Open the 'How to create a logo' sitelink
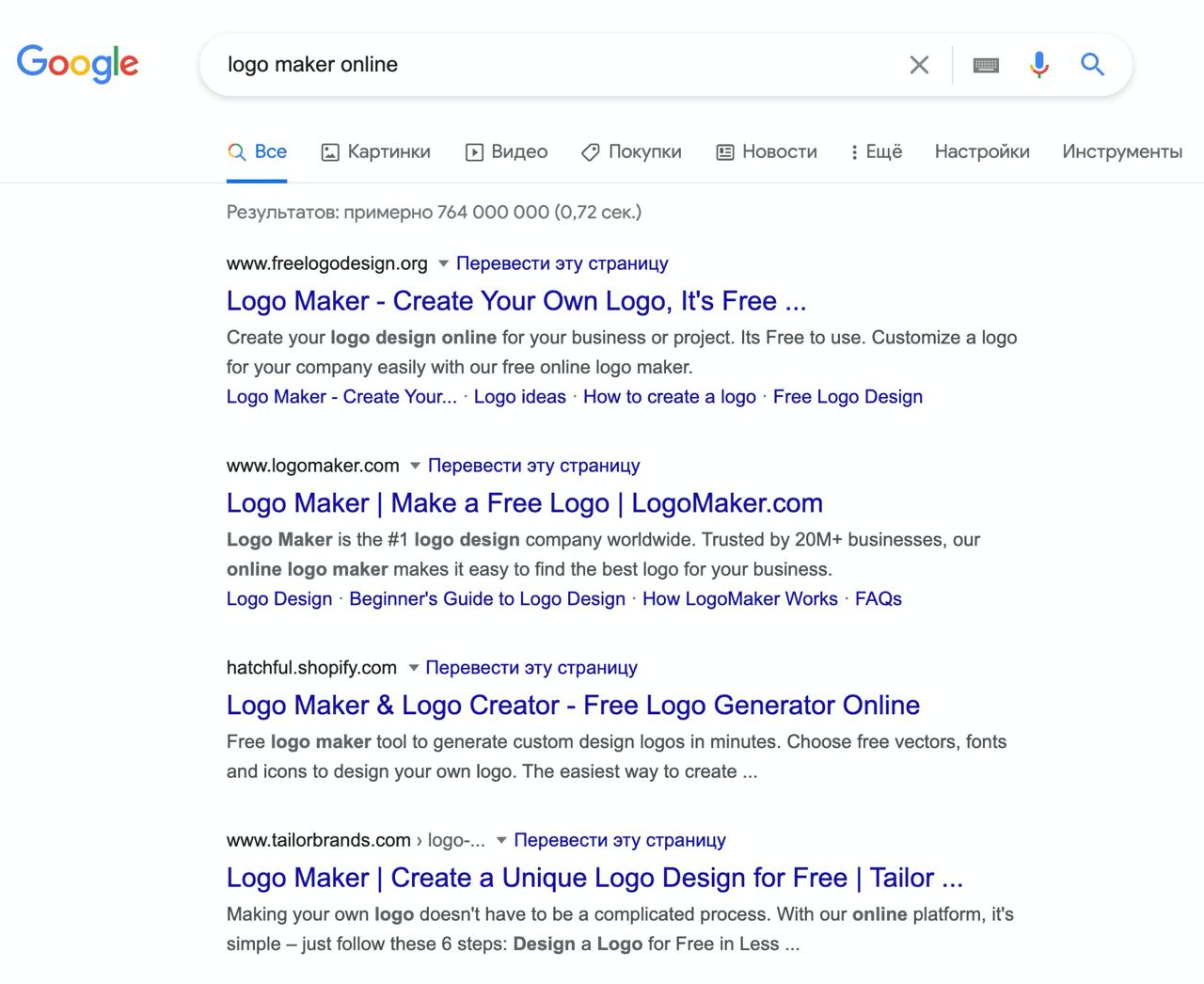 coord(670,397)
